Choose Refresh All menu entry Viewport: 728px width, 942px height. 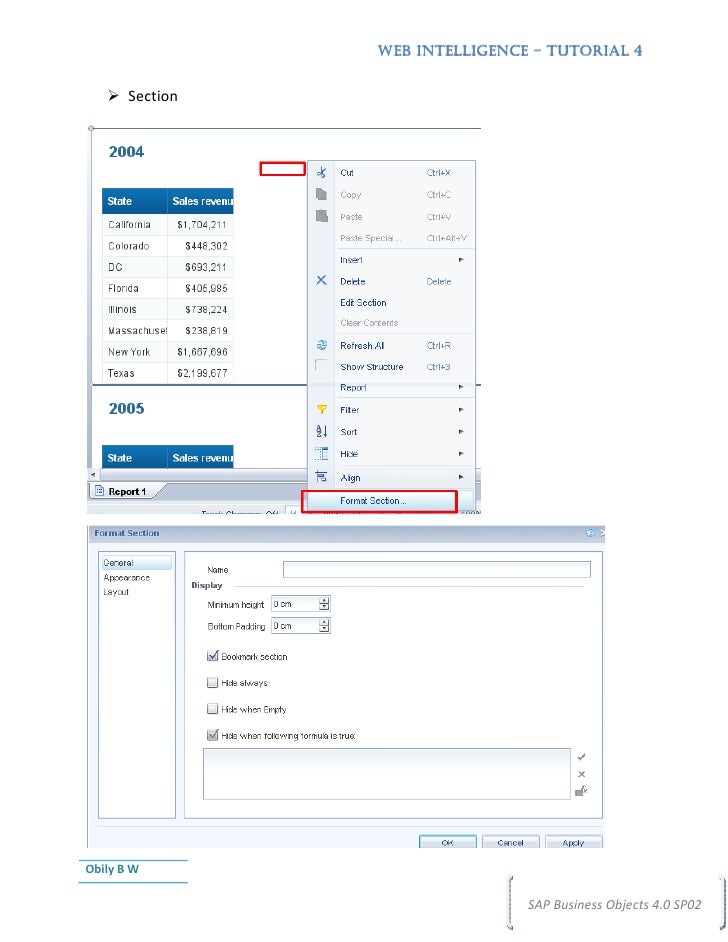pyautogui.click(x=392, y=345)
